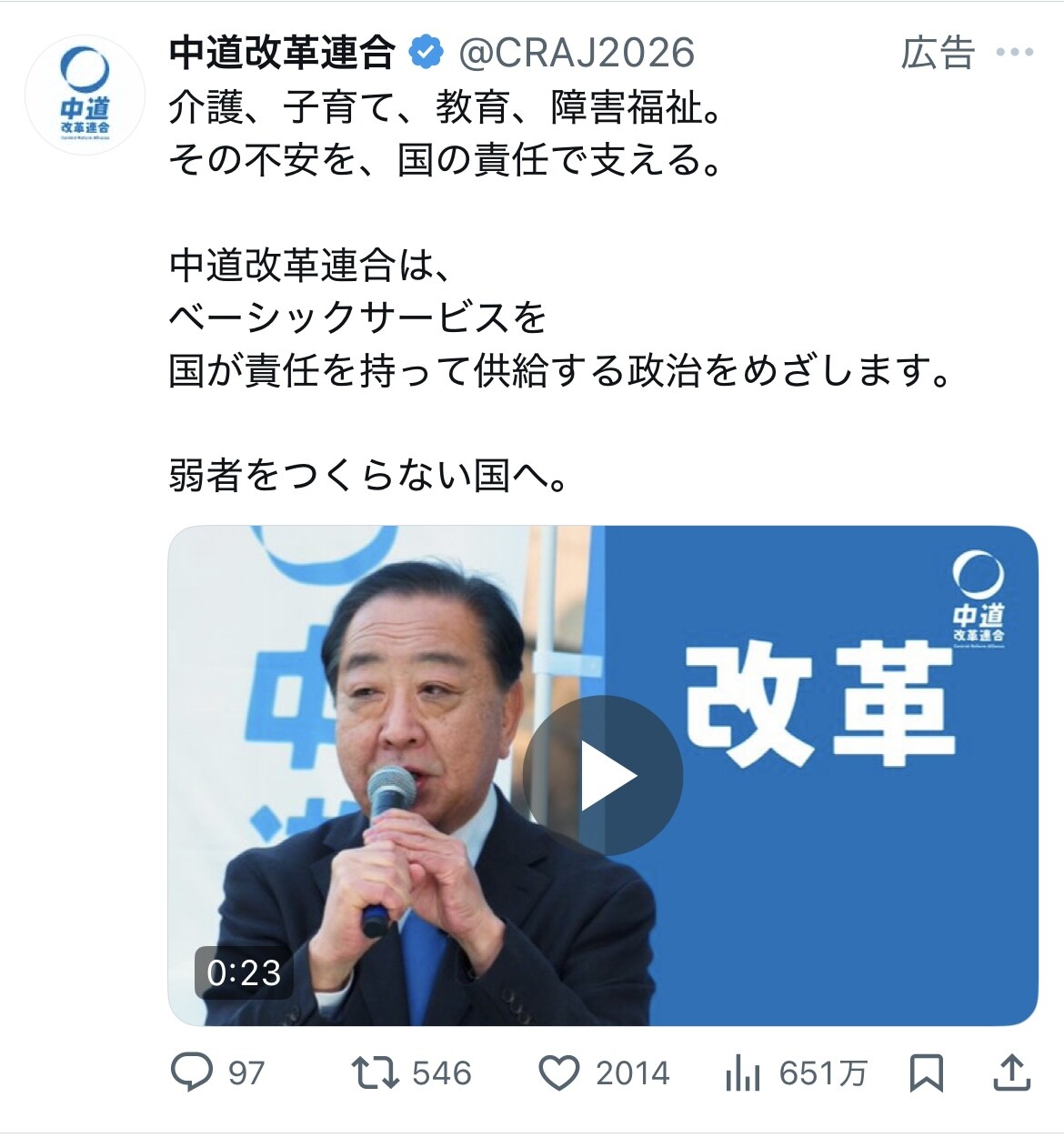Image resolution: width=1064 pixels, height=1148 pixels.
Task: Click the repost arrows icon
Action: [376, 1072]
